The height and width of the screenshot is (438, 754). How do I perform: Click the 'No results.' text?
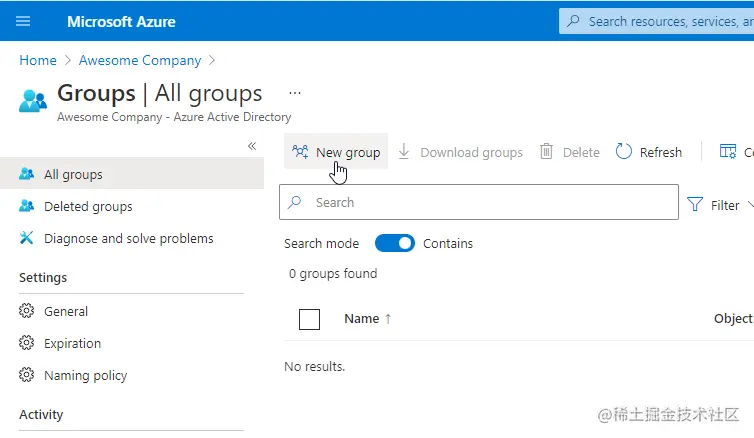[314, 366]
